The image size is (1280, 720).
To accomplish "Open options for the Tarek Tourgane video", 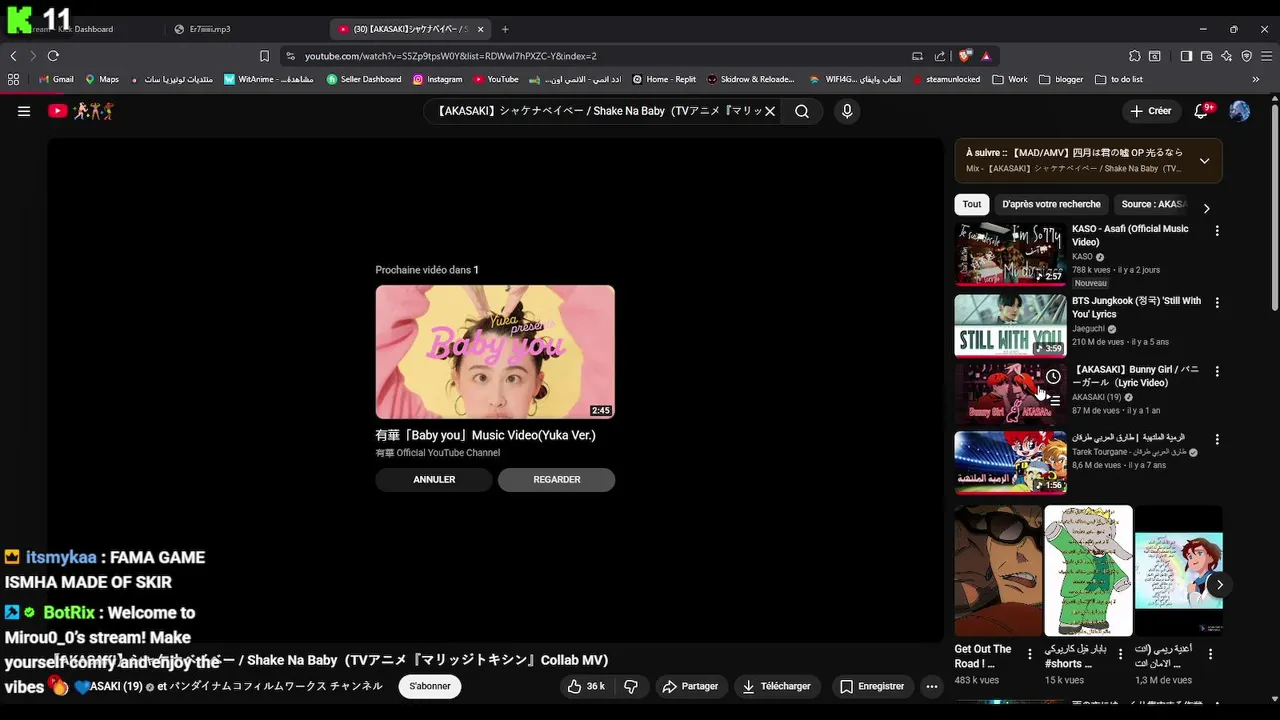I will pyautogui.click(x=1217, y=439).
